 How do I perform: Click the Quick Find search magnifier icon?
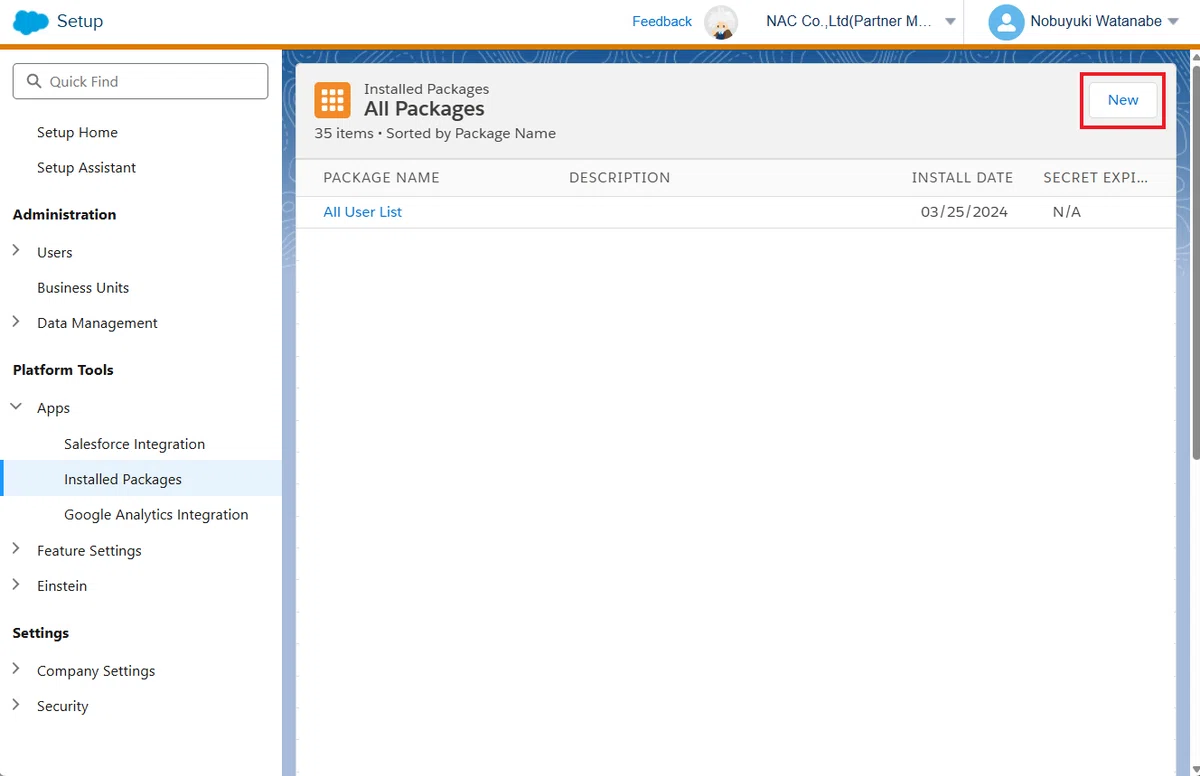(35, 81)
